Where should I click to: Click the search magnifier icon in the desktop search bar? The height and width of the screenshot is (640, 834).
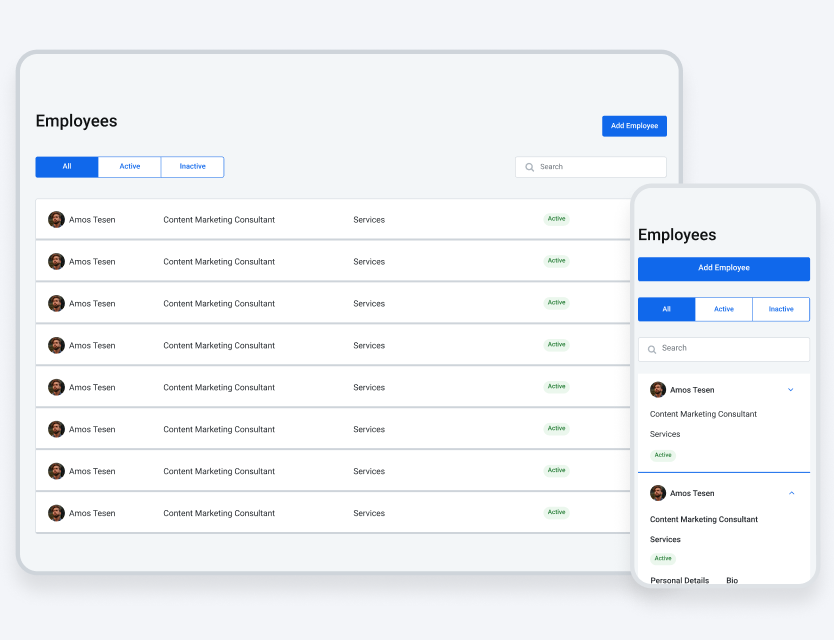pos(529,167)
